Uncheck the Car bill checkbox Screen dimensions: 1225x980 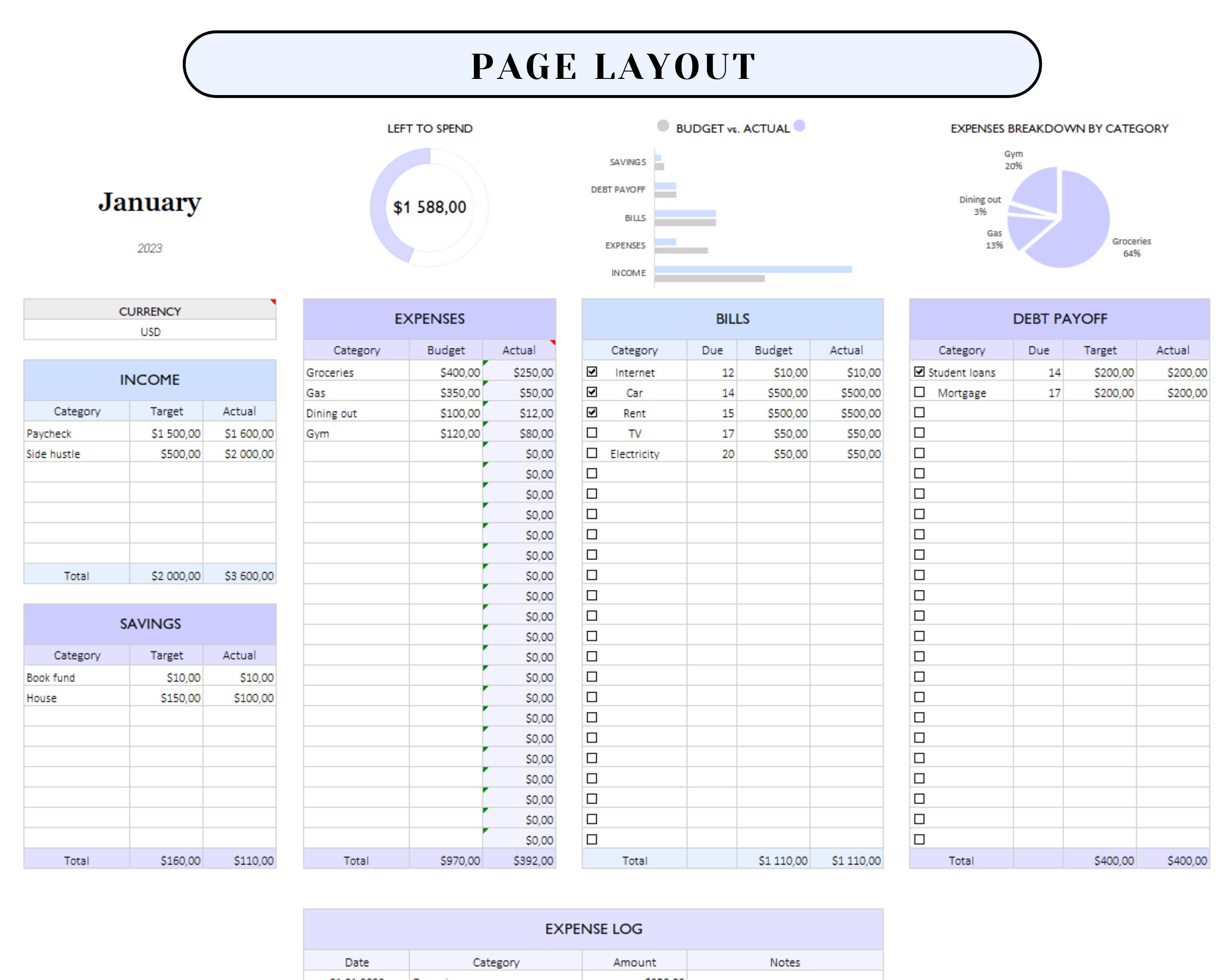click(592, 392)
